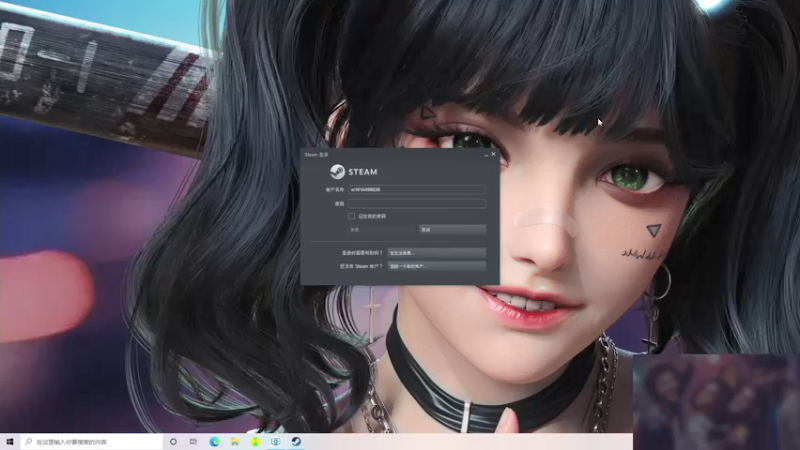Click create a new Steam account button
This screenshot has height=450, width=800.
(437, 266)
